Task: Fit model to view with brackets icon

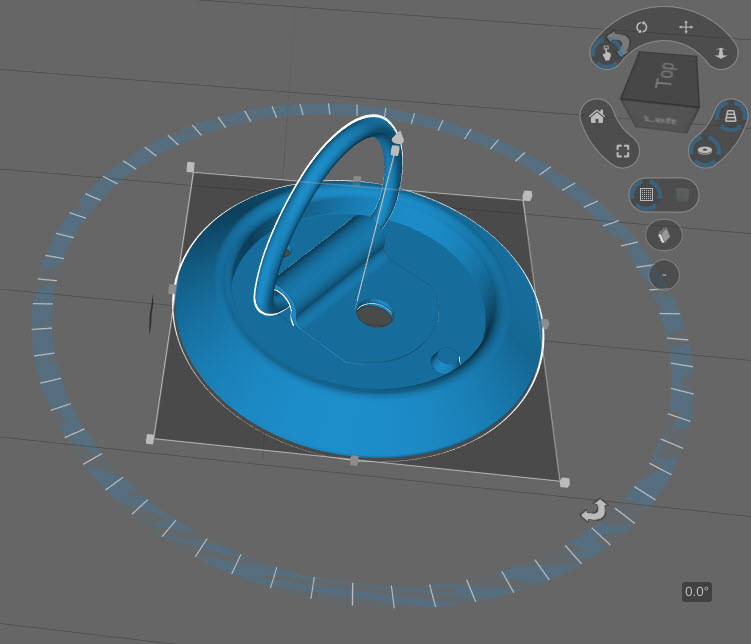Action: (623, 151)
